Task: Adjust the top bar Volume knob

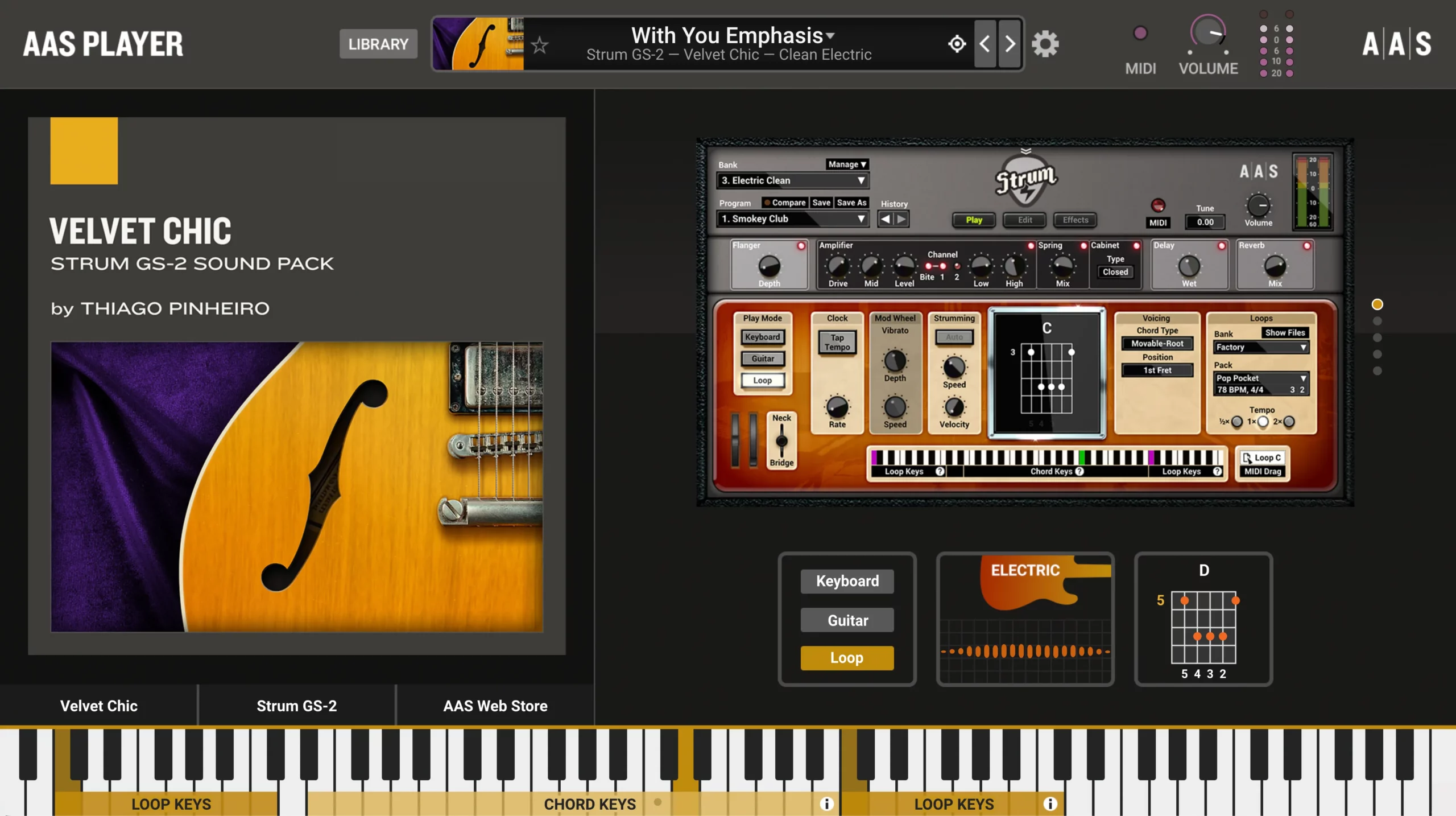Action: coord(1207,33)
